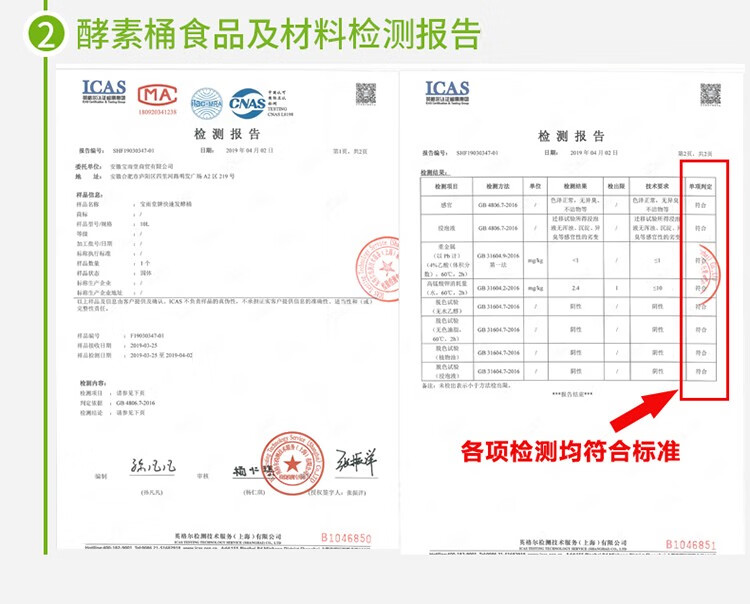
Task: Click the QR code on the right report
Action: [x=710, y=94]
